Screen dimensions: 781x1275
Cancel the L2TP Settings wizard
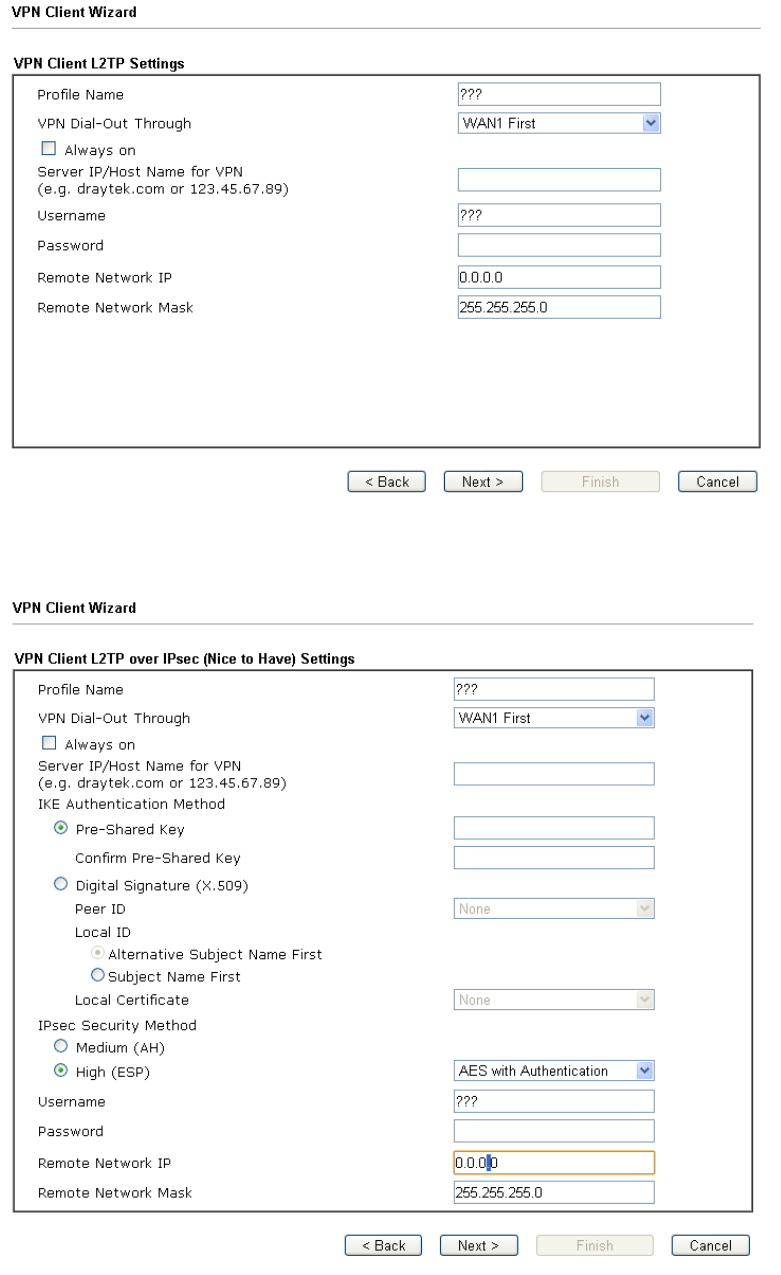pyautogui.click(x=717, y=482)
